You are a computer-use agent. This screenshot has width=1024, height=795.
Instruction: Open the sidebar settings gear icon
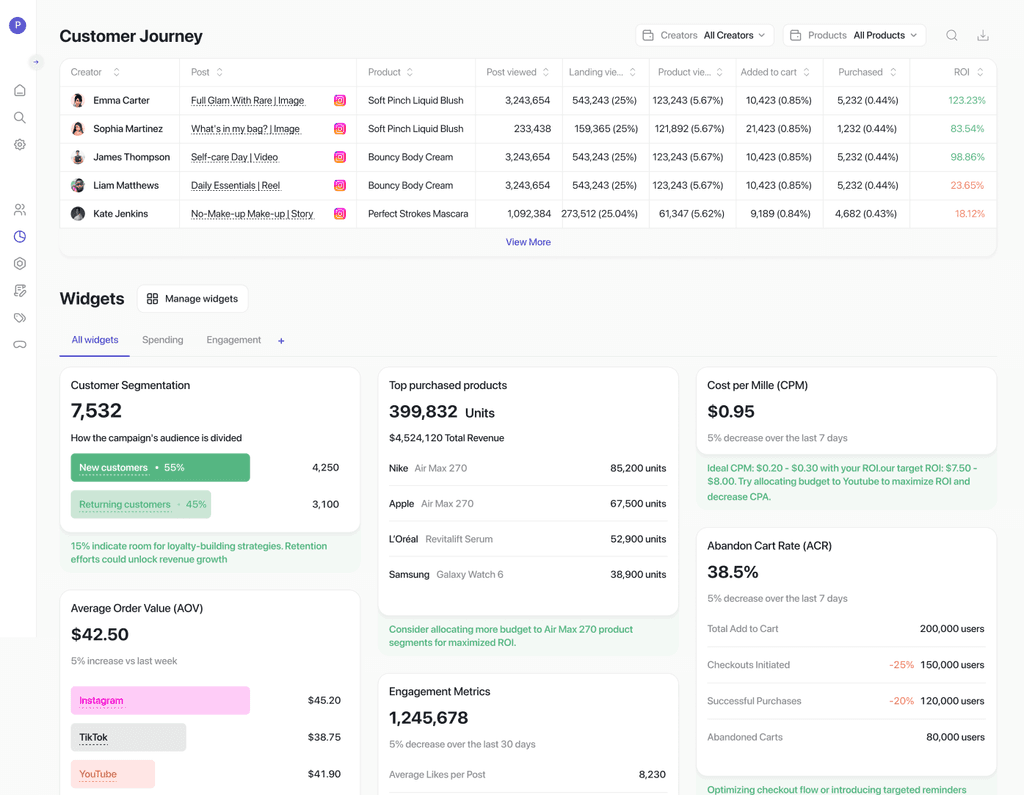point(20,144)
